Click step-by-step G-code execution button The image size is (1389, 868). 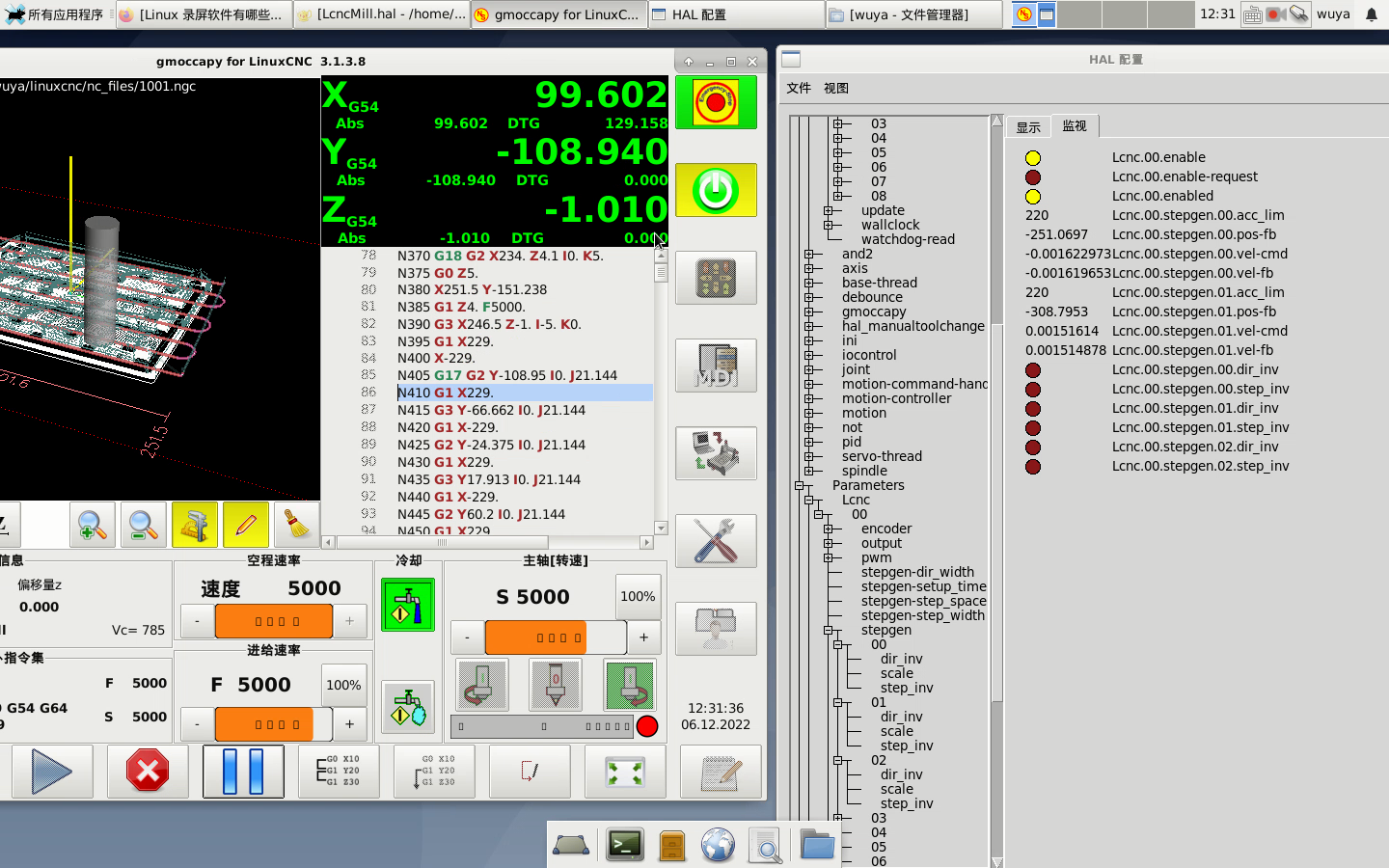tap(339, 772)
